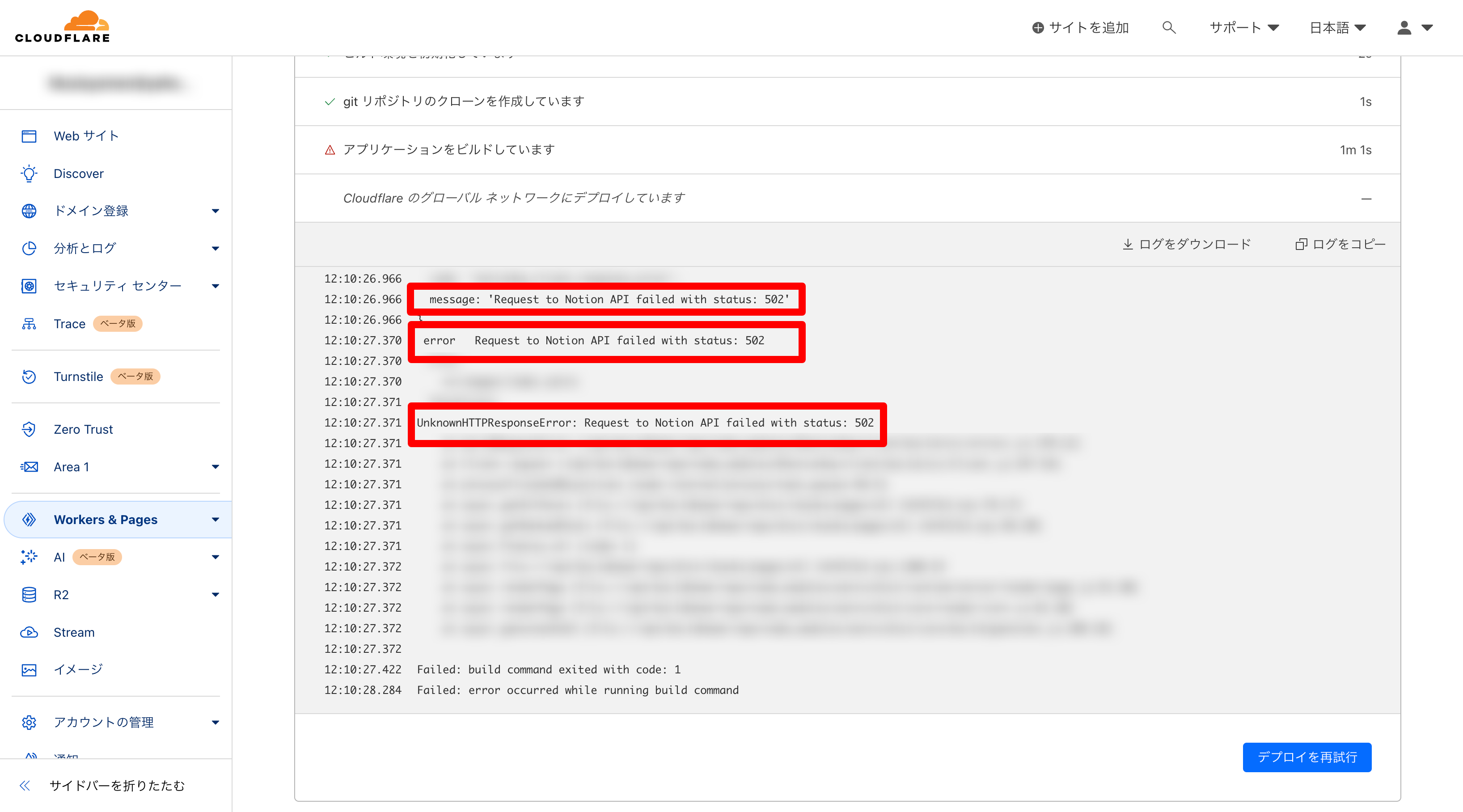
Task: Click the '1s' git clone duration
Action: 1366,101
